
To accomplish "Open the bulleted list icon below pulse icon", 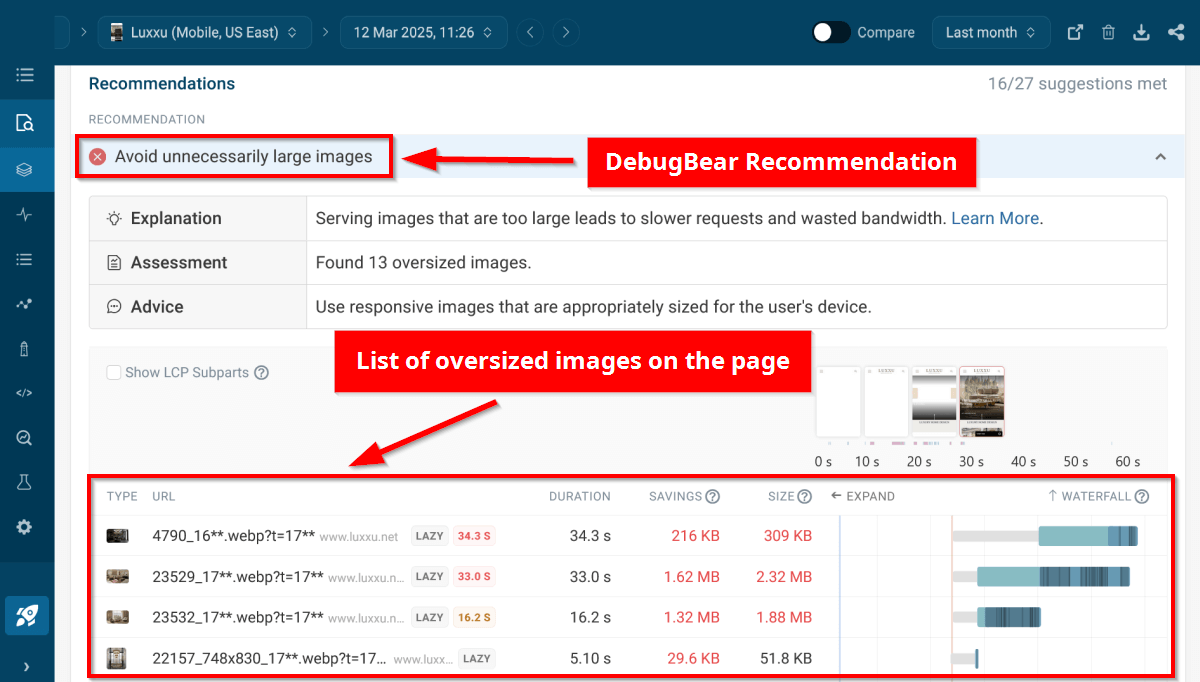I will click(x=25, y=259).
